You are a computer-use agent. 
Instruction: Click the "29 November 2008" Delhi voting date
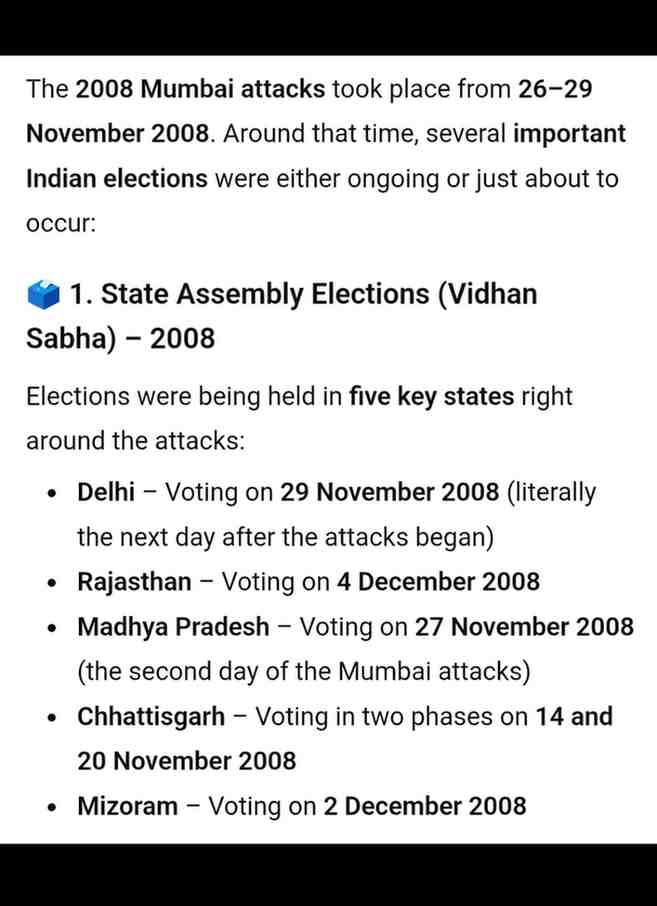coord(389,492)
